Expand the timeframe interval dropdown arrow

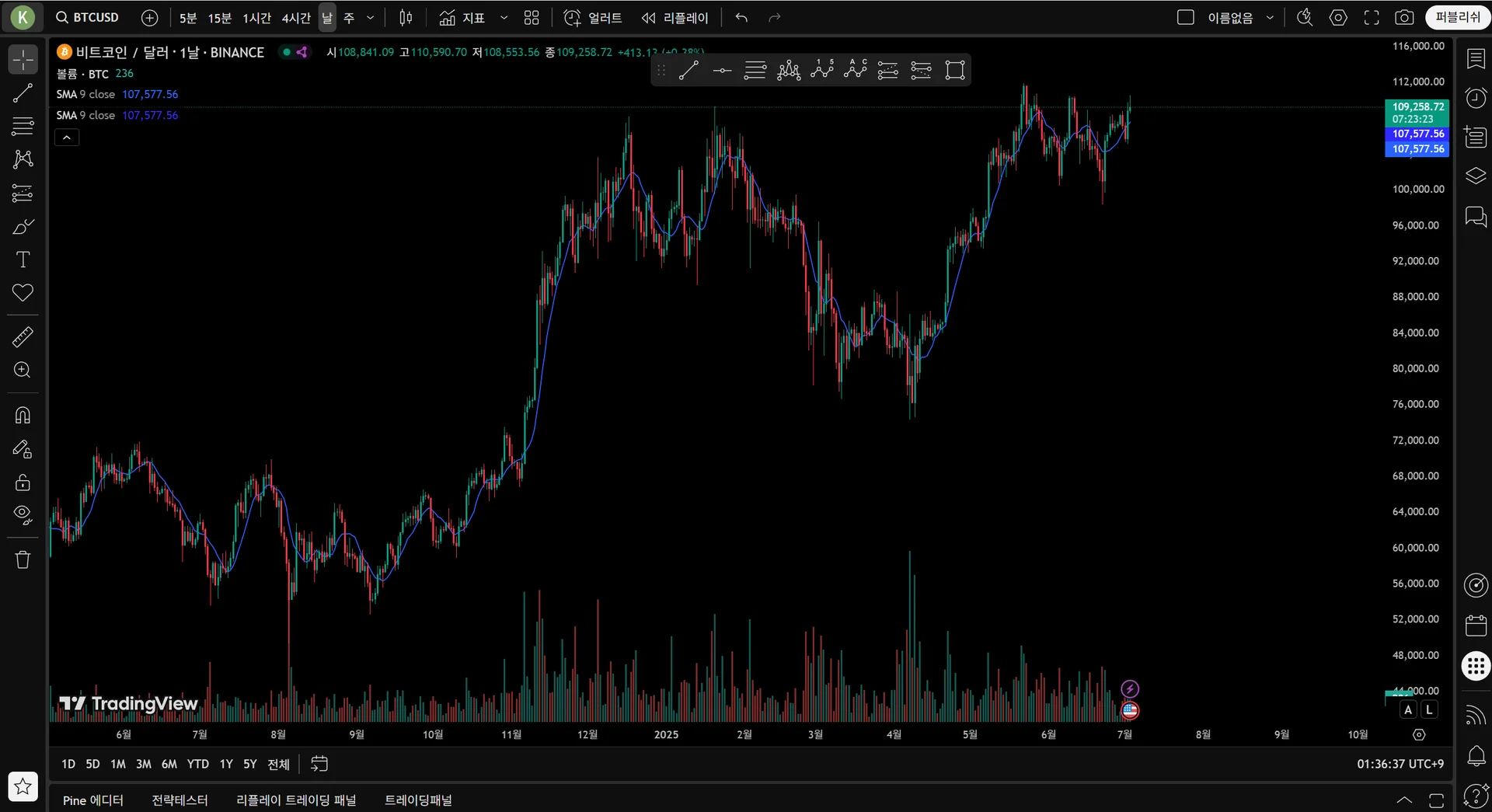[x=370, y=17]
